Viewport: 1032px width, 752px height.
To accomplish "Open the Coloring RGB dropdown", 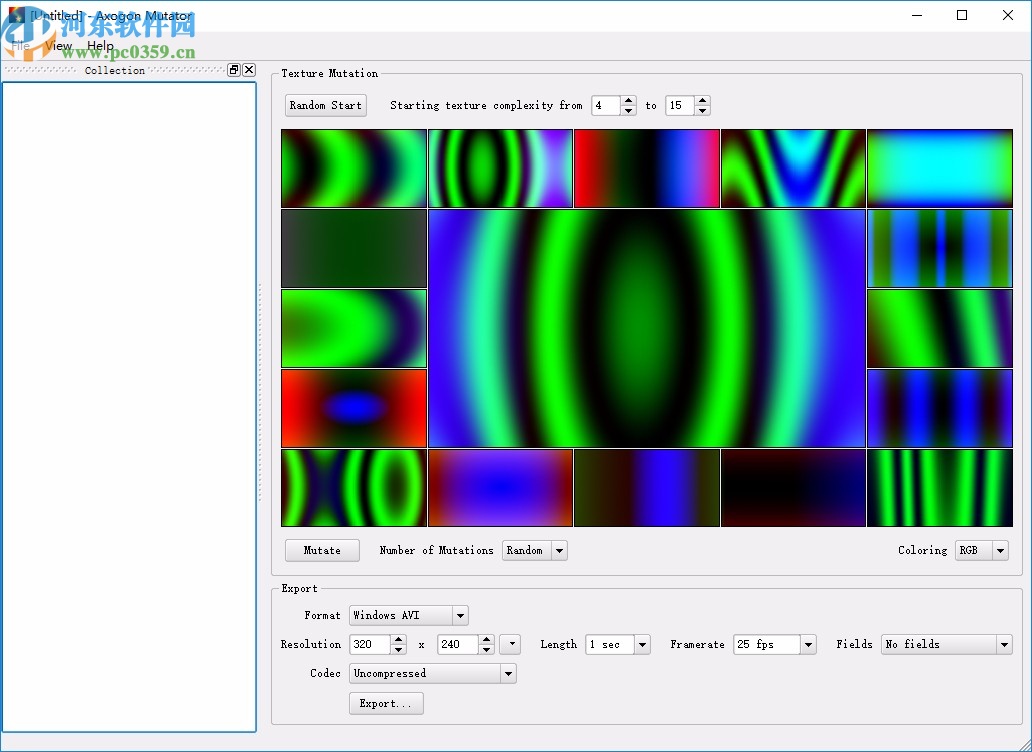I will tap(1000, 551).
